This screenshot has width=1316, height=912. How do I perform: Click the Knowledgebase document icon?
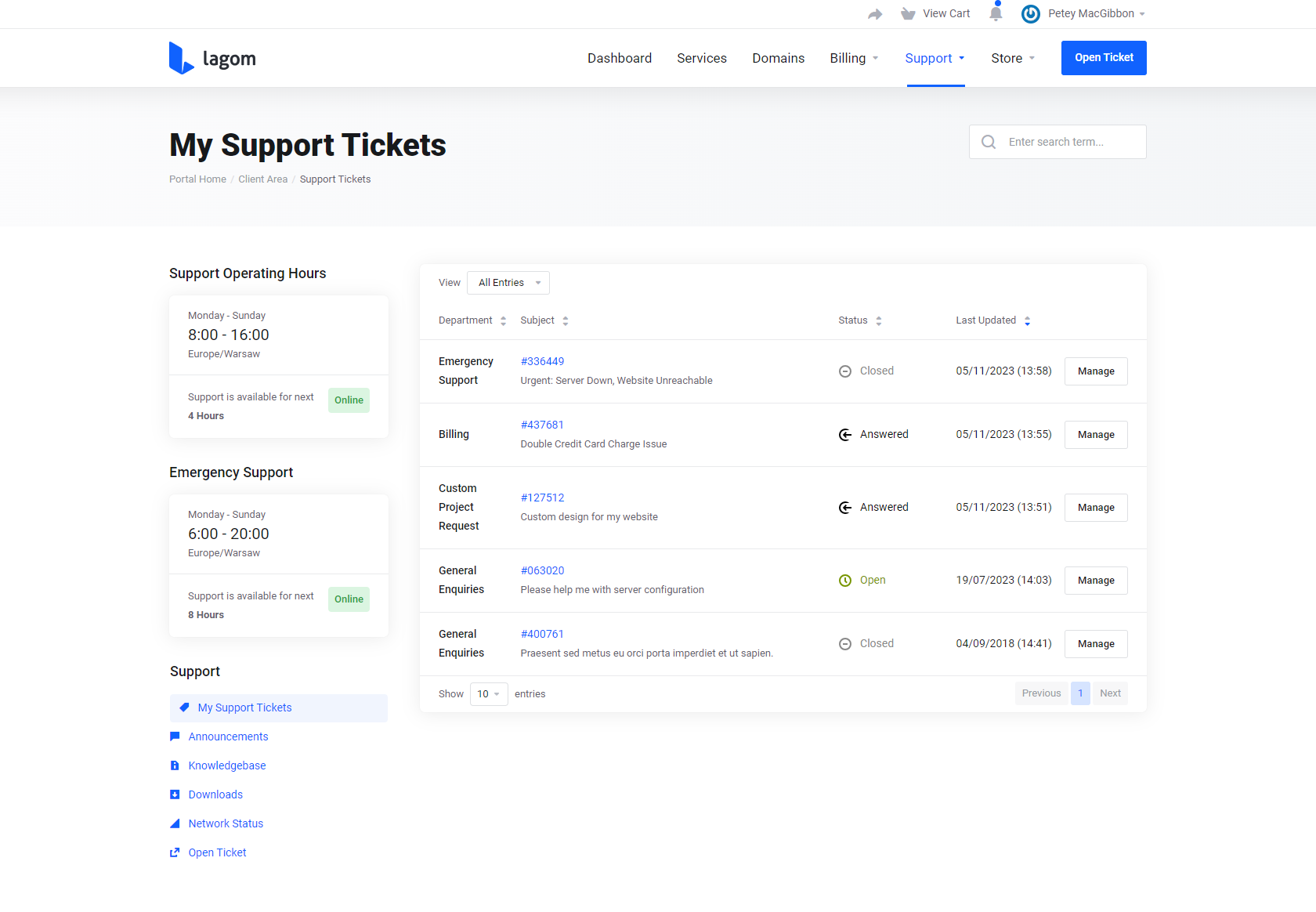[x=175, y=765]
